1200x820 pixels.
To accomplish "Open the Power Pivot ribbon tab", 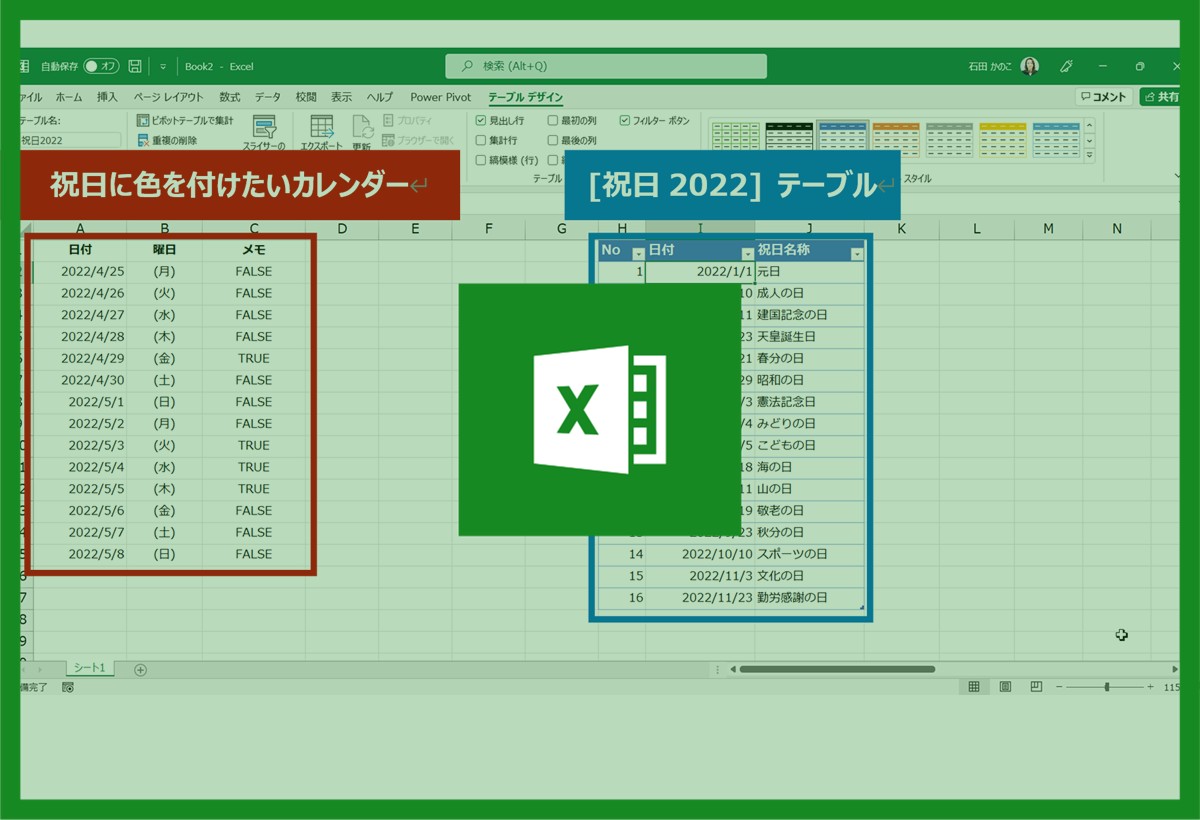I will pyautogui.click(x=440, y=97).
